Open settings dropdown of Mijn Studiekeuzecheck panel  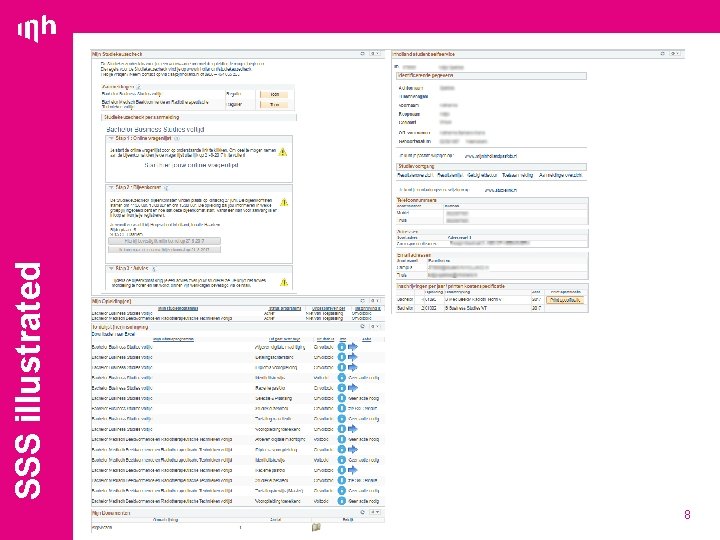pos(375,54)
